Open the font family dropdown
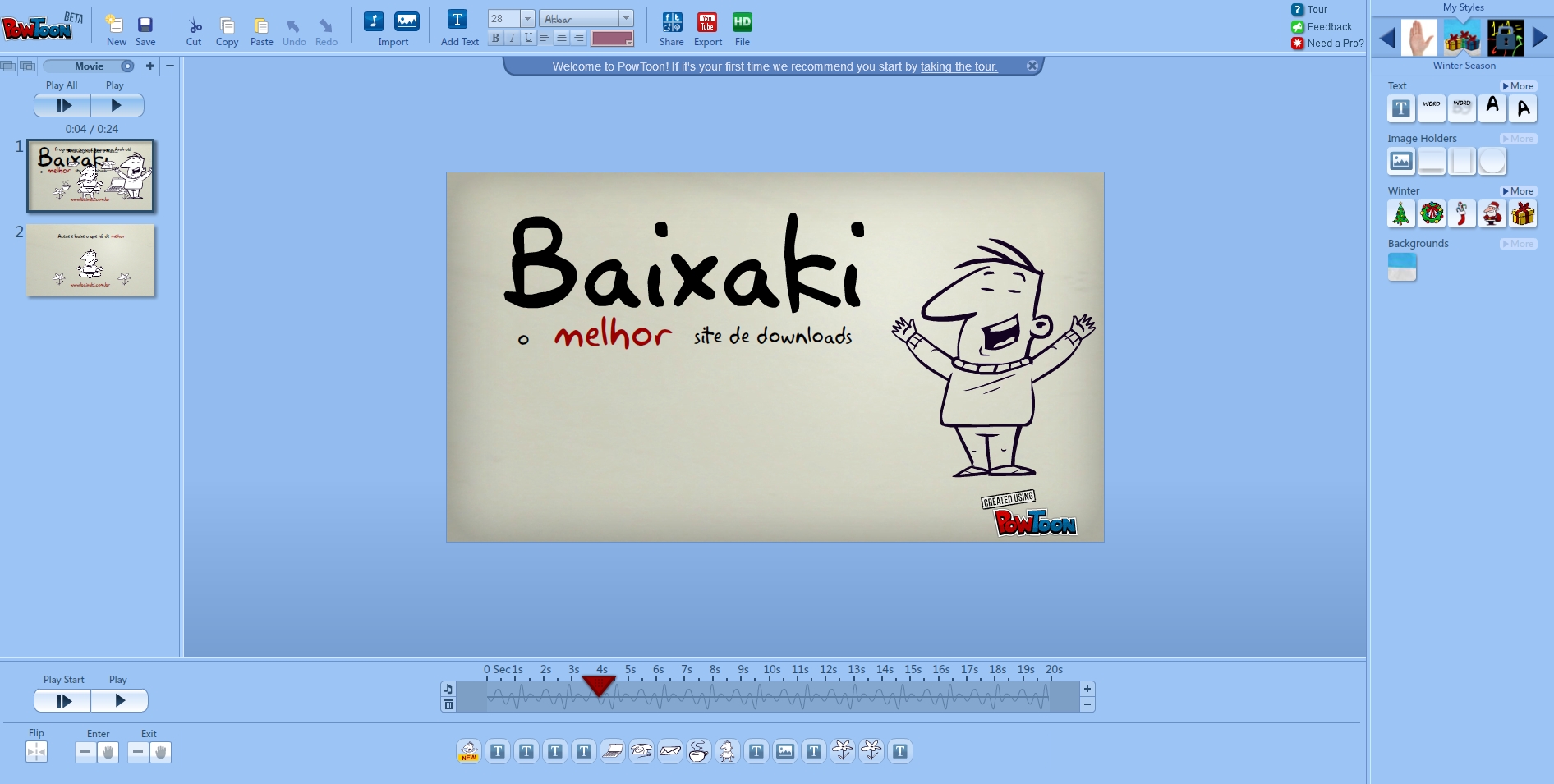1554x784 pixels. tap(626, 17)
